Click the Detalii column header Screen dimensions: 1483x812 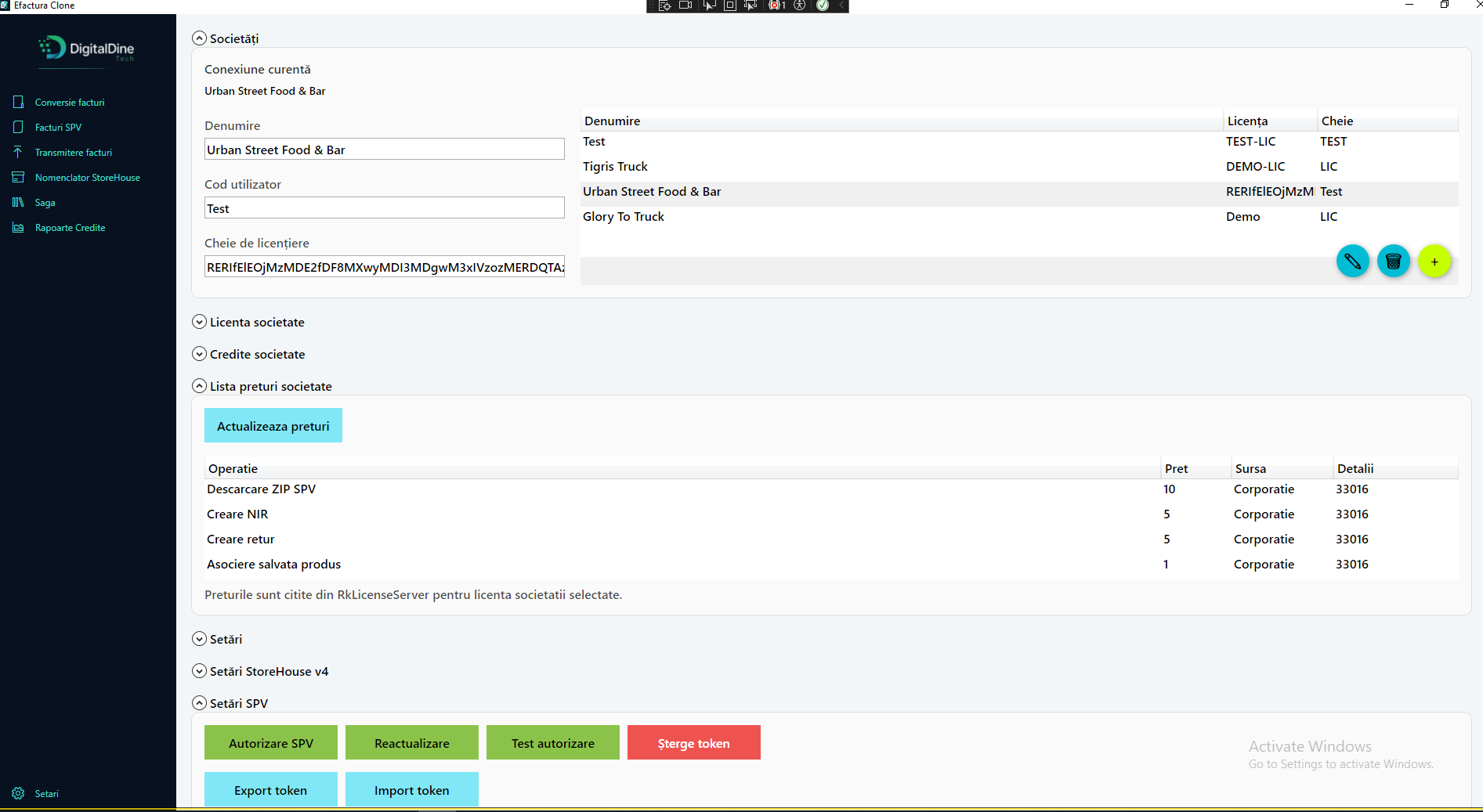1396,468
